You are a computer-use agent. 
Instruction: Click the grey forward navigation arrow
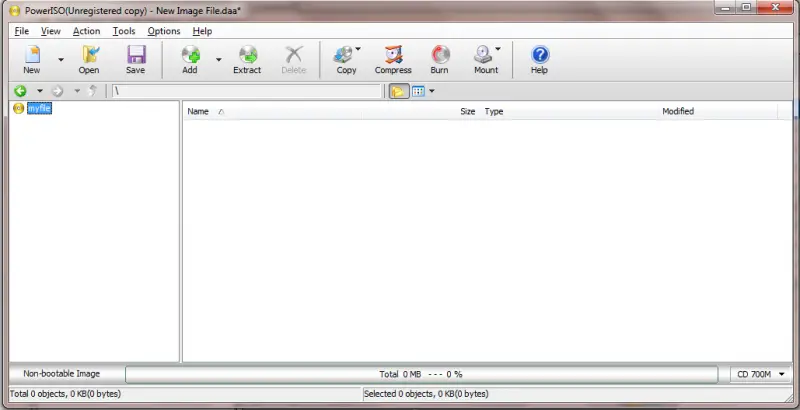coord(58,91)
